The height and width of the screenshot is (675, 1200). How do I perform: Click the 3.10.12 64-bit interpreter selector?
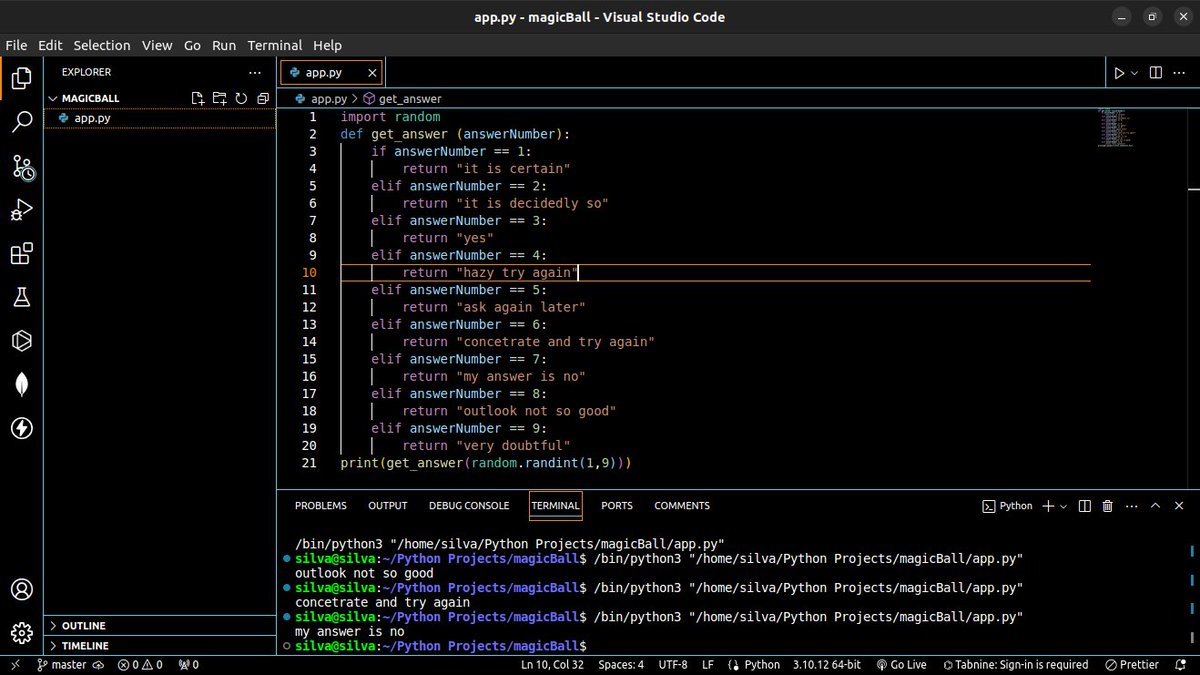point(827,665)
